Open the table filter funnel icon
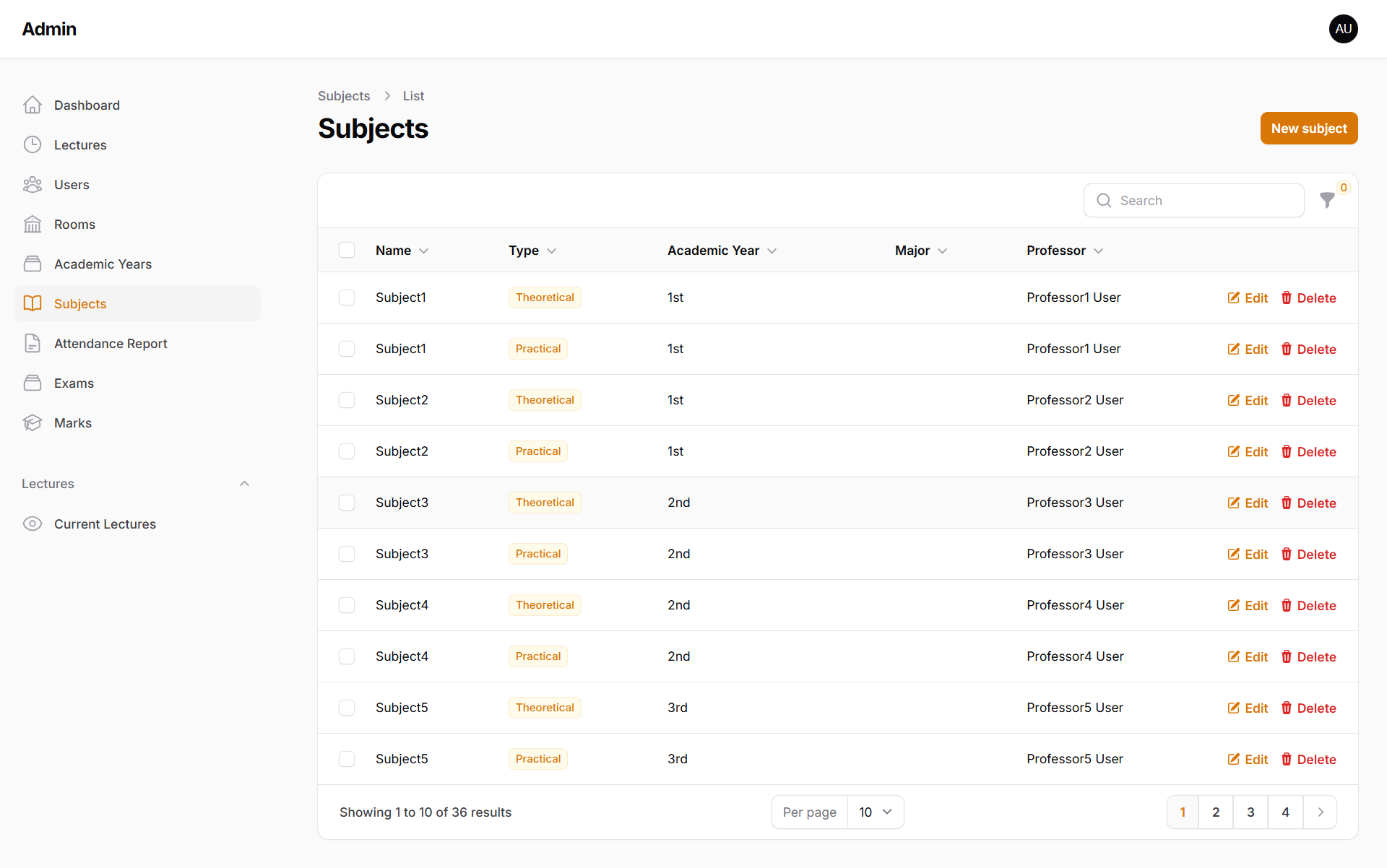 (x=1327, y=201)
